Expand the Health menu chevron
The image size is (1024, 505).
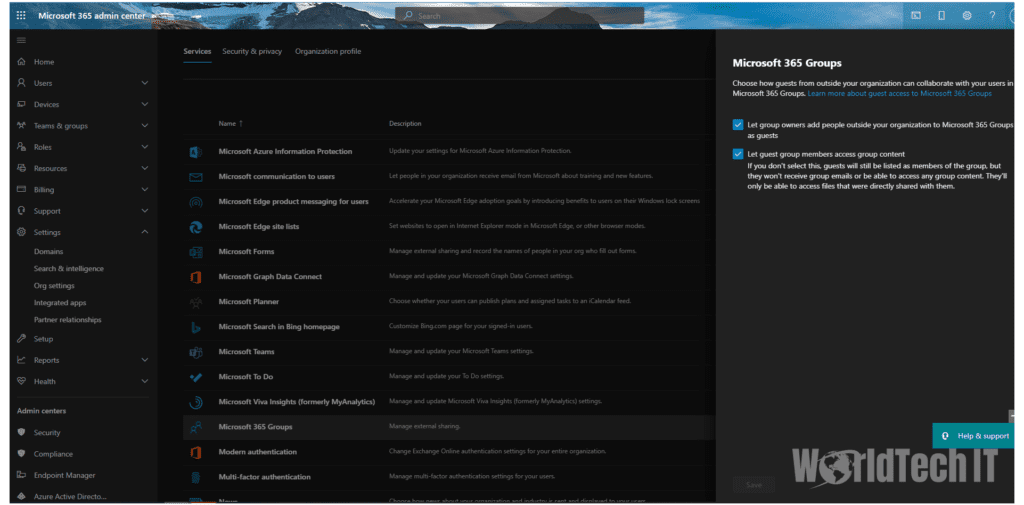point(145,382)
